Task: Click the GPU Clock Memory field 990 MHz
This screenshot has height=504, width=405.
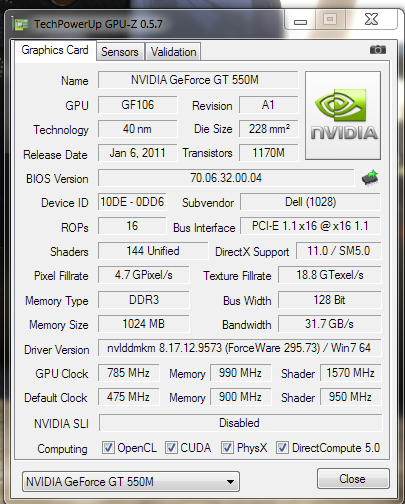Action: coord(240,373)
